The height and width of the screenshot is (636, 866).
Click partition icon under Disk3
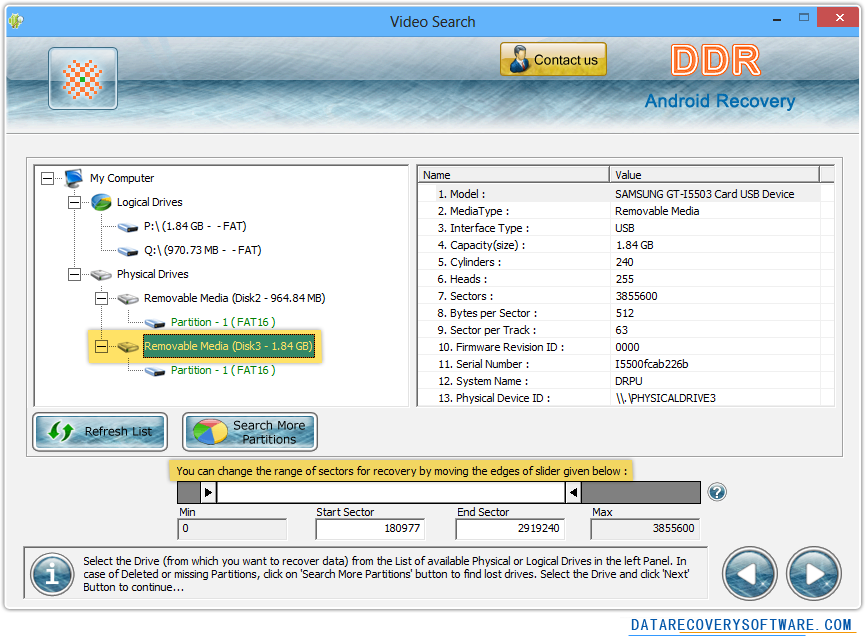(155, 371)
